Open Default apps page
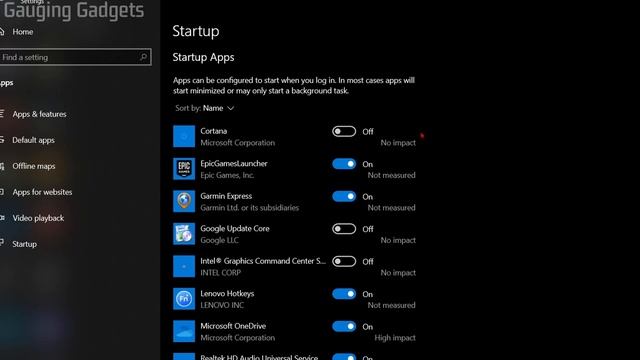This screenshot has height=360, width=640. pyautogui.click(x=33, y=140)
